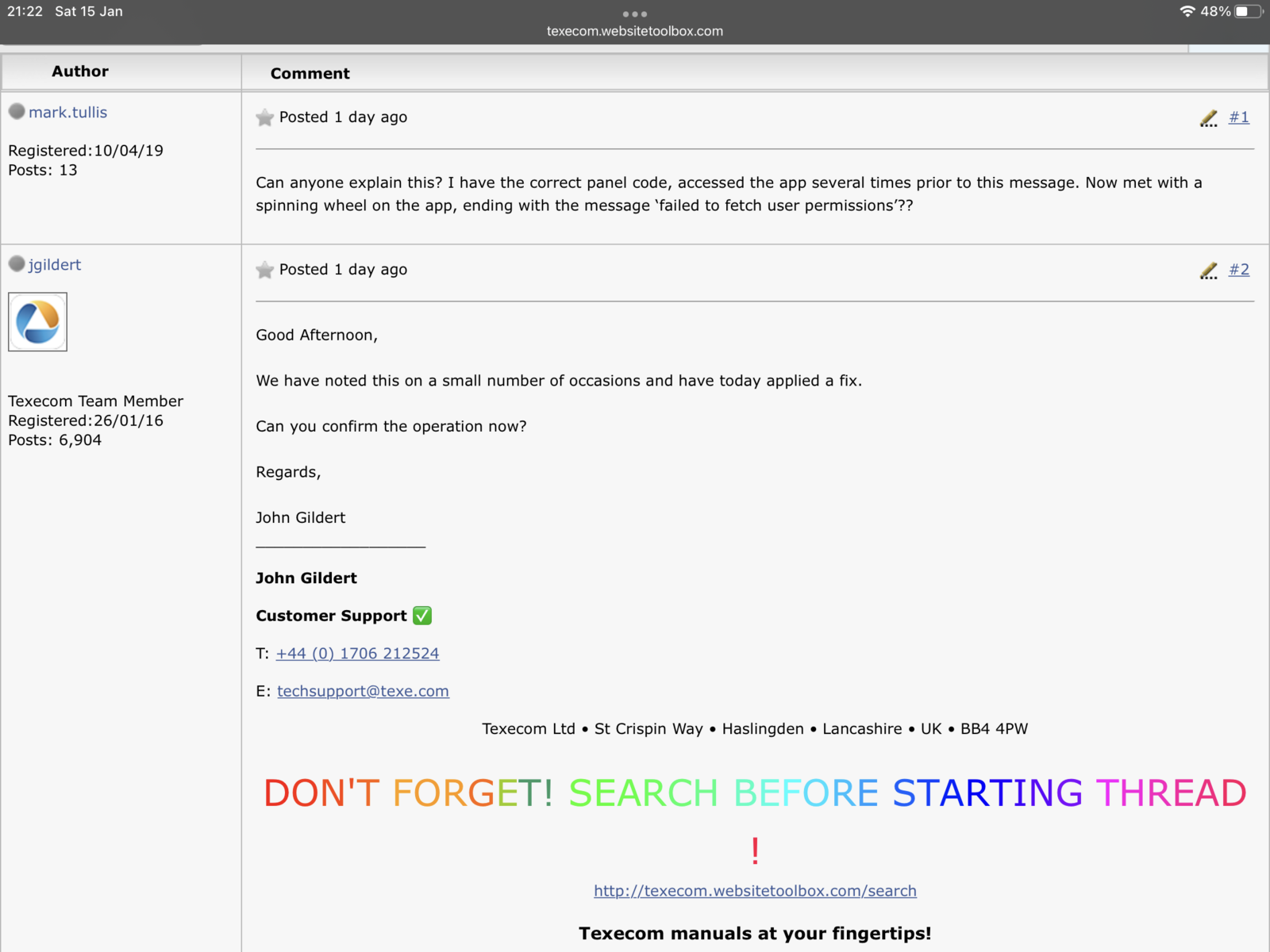Email techsupport@texe.com
The height and width of the screenshot is (952, 1270).
coord(363,691)
